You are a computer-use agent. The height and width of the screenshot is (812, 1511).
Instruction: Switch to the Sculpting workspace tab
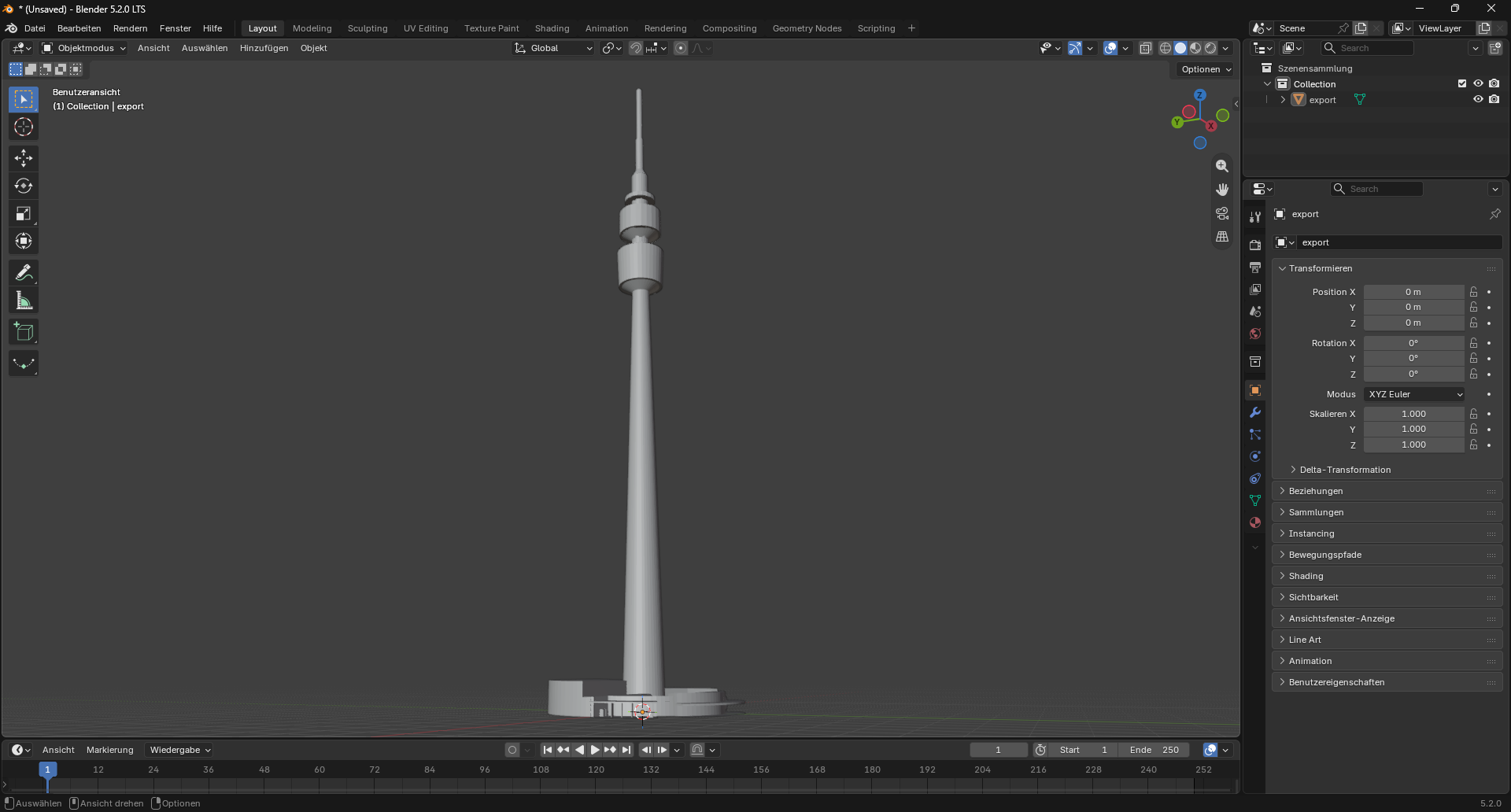coord(368,28)
